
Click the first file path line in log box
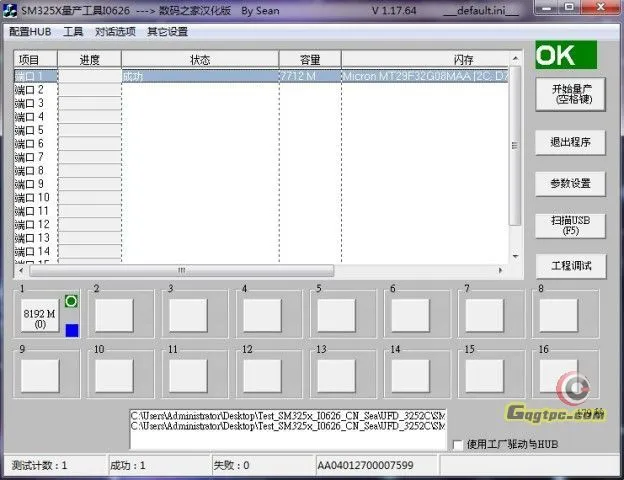pos(288,416)
